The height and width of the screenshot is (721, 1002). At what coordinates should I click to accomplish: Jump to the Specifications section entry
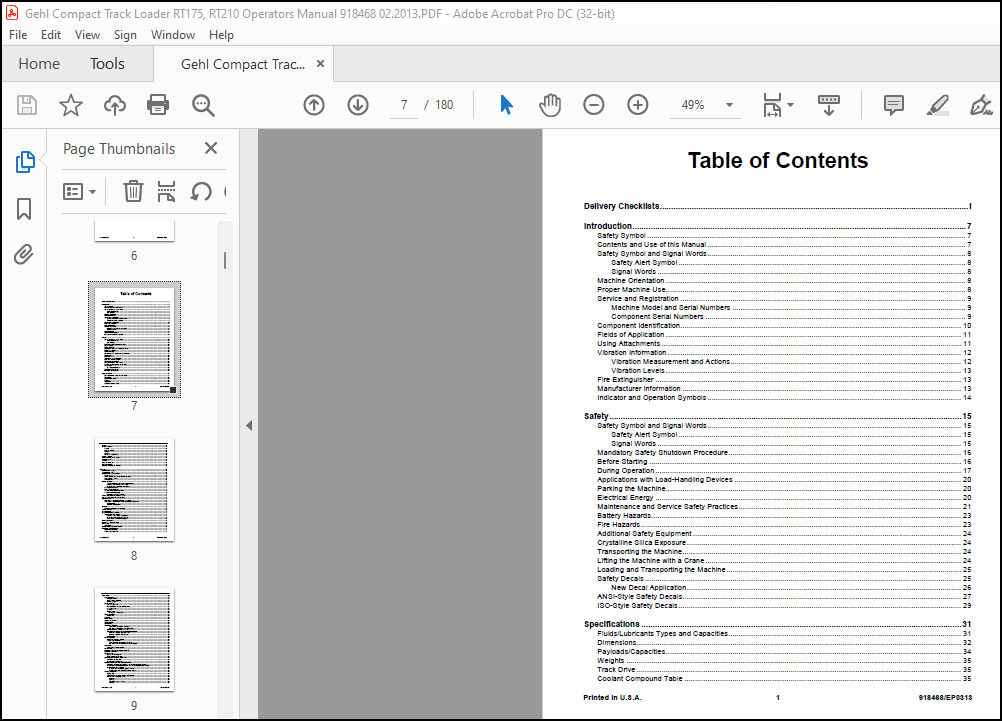click(777, 624)
